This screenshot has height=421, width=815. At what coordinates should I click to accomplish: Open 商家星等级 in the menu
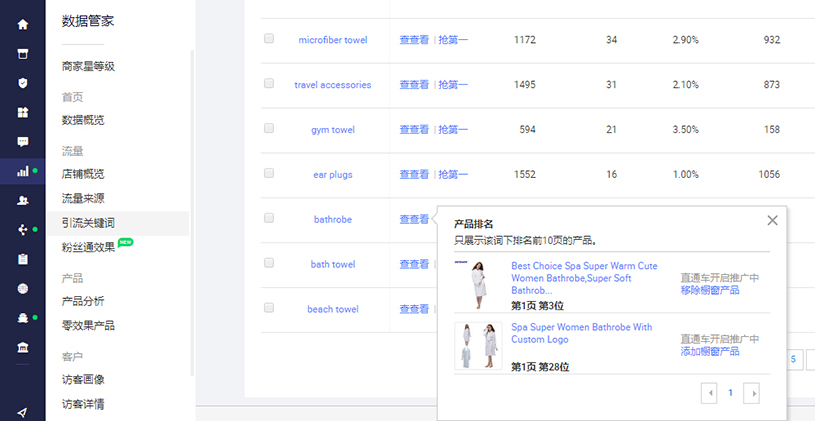(88, 67)
